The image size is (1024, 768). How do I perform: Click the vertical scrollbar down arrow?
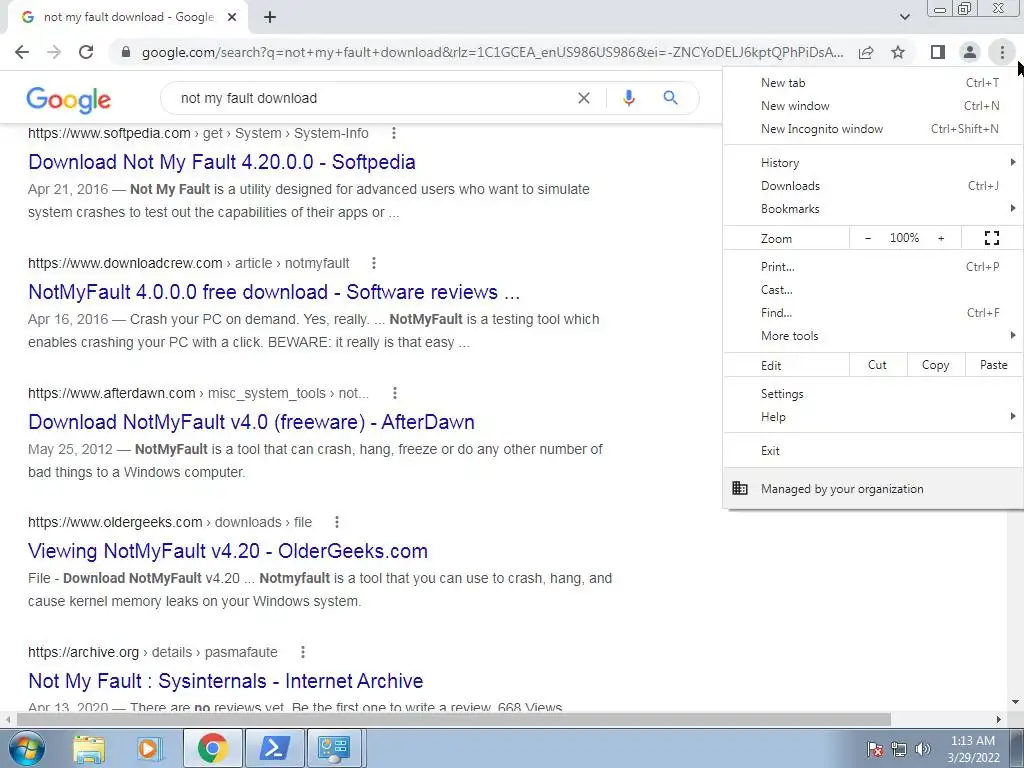pos(1015,702)
